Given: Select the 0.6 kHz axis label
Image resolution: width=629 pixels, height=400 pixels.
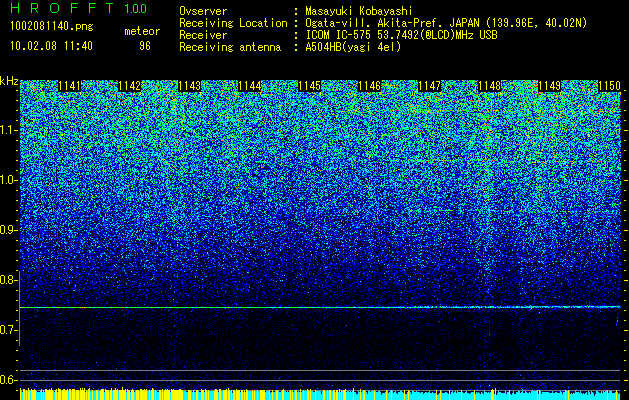Looking at the screenshot, I should pos(7,380).
